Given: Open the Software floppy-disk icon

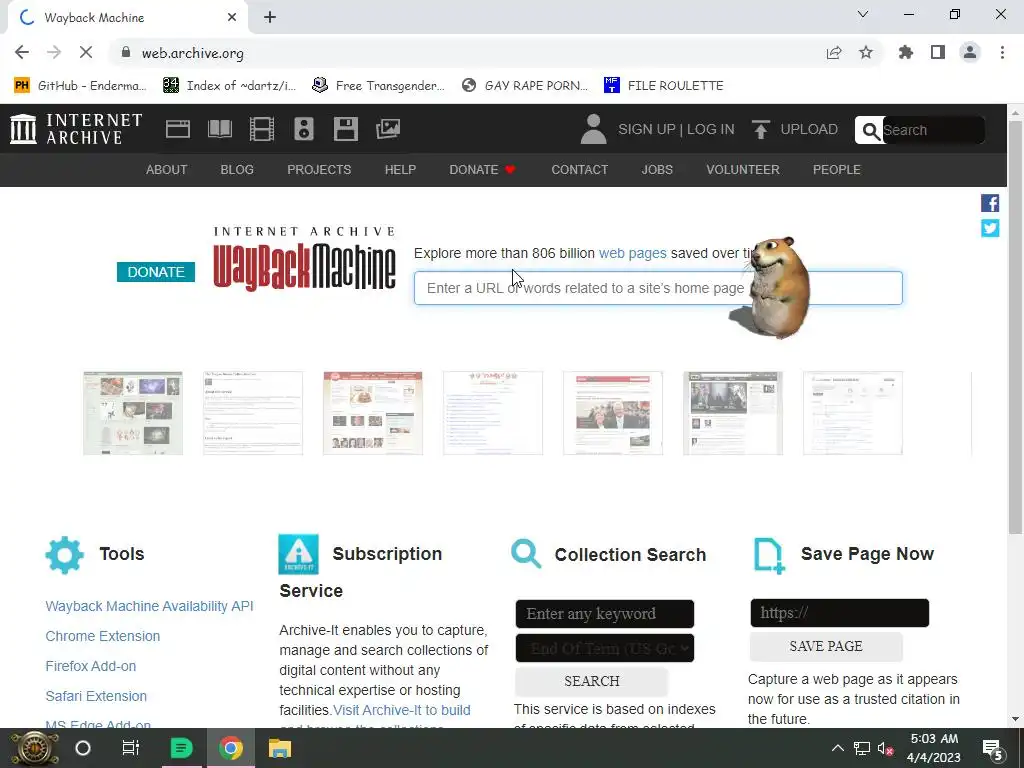Looking at the screenshot, I should point(345,129).
